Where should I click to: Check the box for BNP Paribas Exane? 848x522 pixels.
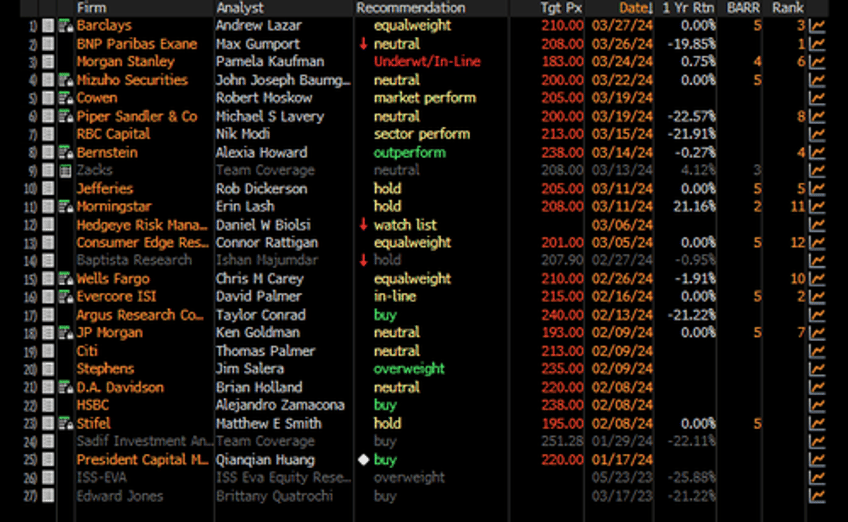pos(48,44)
